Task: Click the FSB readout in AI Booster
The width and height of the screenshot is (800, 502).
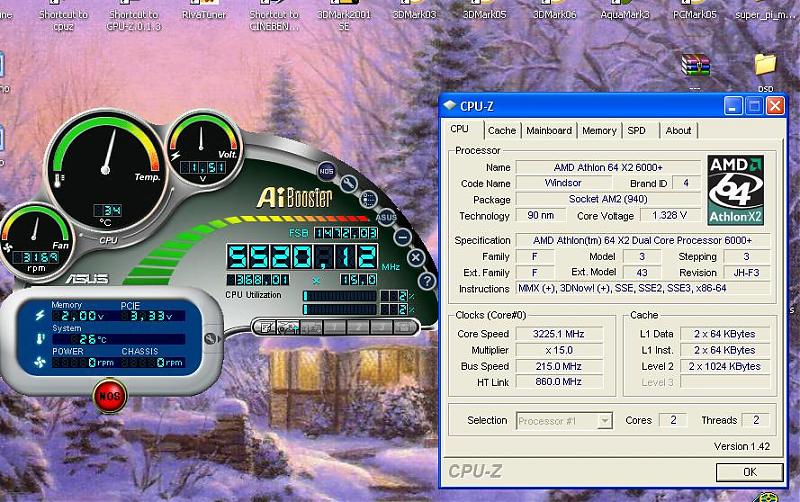Action: tap(345, 233)
